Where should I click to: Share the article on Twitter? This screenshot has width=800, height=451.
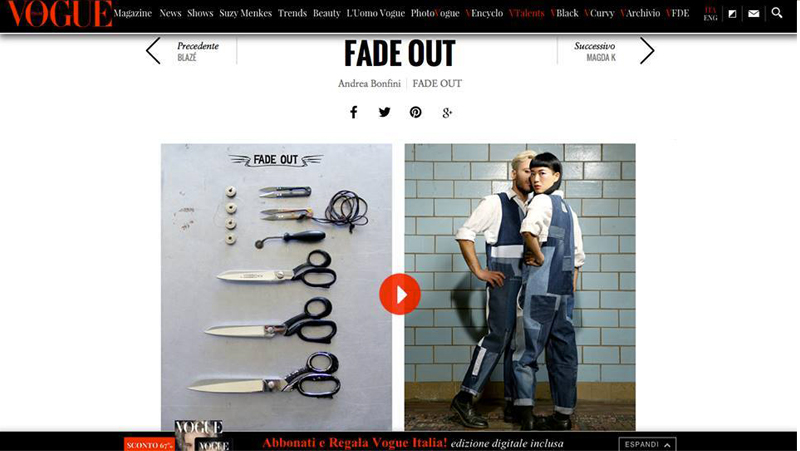click(x=385, y=112)
